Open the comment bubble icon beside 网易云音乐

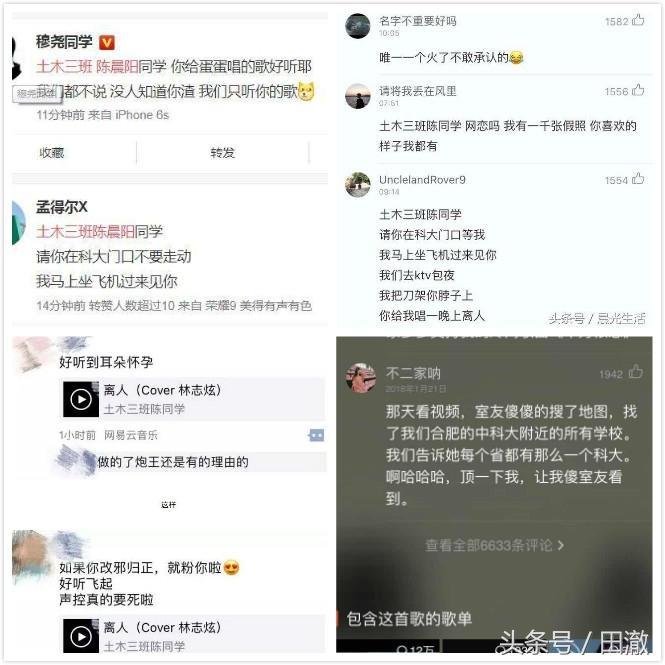coord(316,435)
